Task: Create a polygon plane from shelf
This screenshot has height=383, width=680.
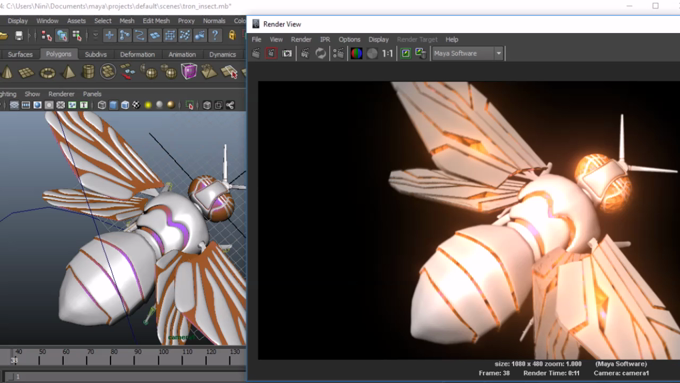Action: coord(26,72)
